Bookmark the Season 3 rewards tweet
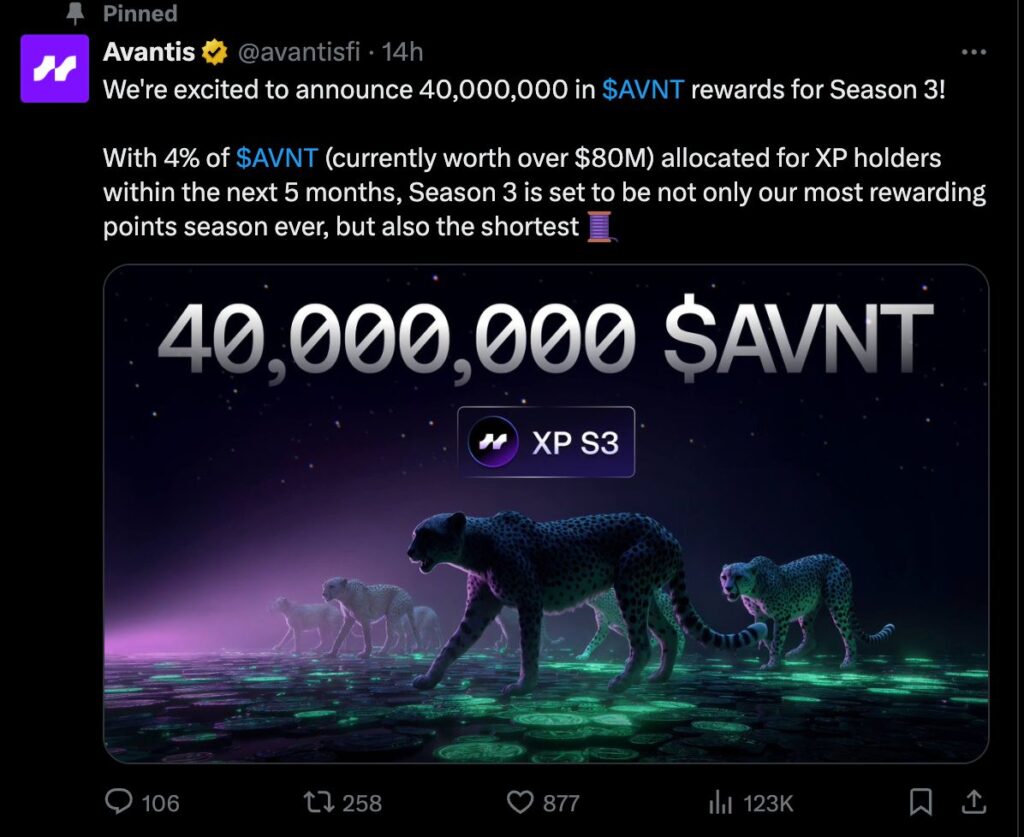Image resolution: width=1024 pixels, height=837 pixels. coord(921,801)
